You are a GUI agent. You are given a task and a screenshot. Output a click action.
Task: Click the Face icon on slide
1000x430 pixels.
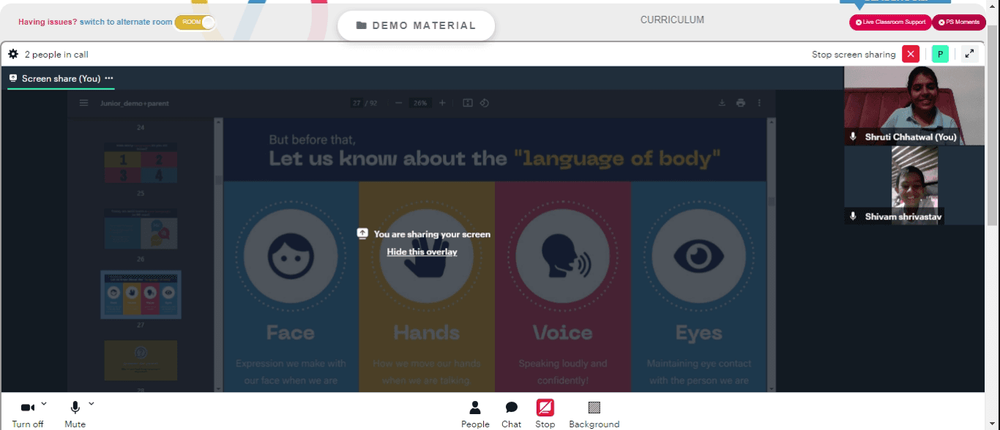click(290, 256)
